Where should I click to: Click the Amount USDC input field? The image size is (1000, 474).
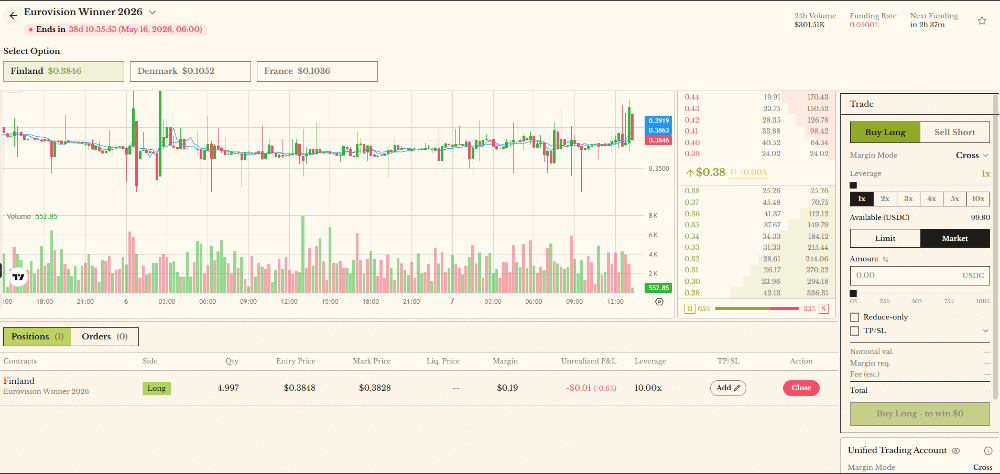(905, 274)
